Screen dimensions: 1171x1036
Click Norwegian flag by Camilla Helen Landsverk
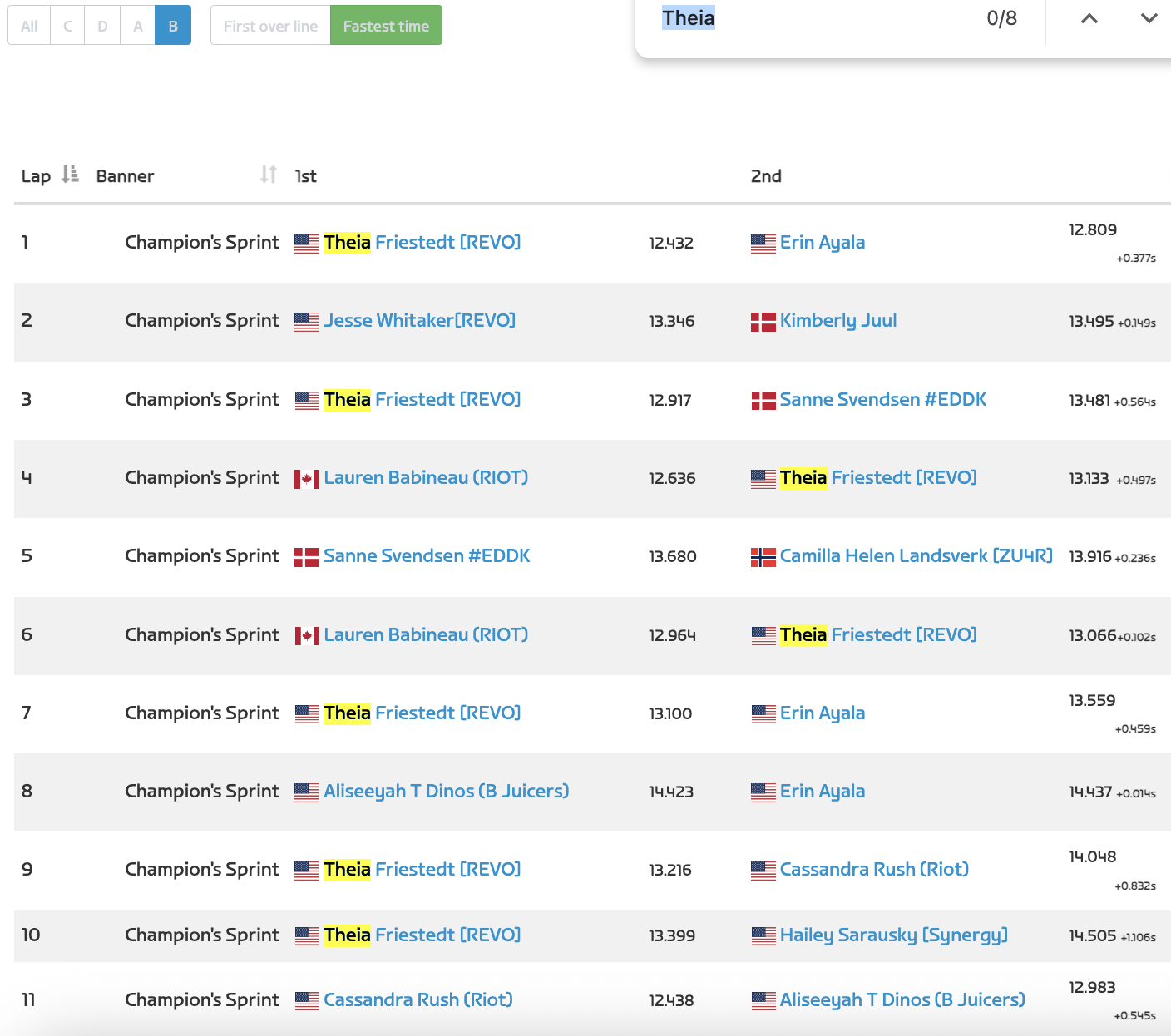[x=763, y=557]
